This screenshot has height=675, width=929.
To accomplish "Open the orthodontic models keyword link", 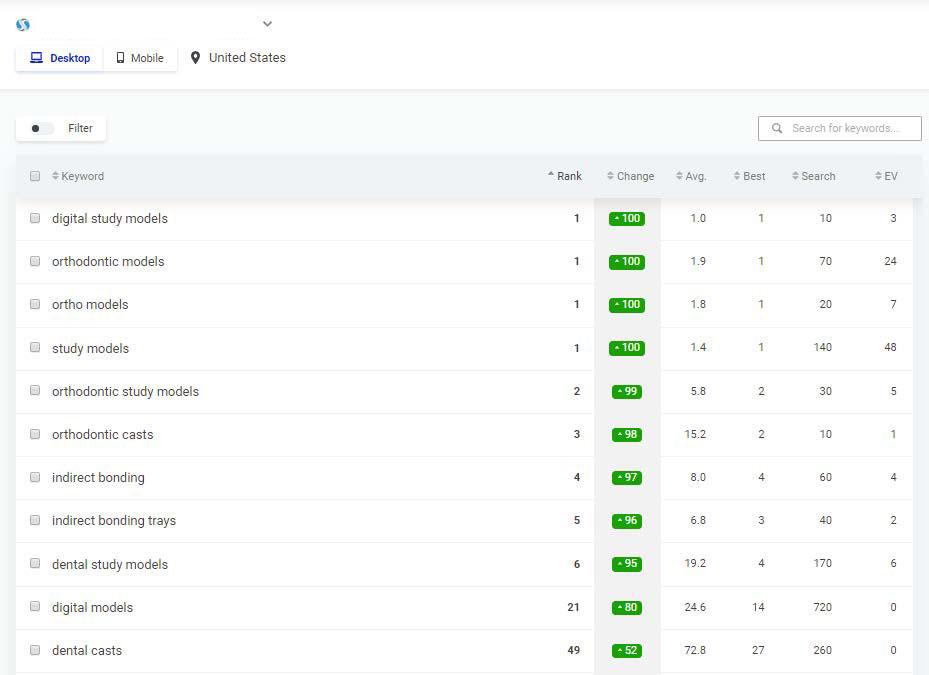I will [108, 261].
